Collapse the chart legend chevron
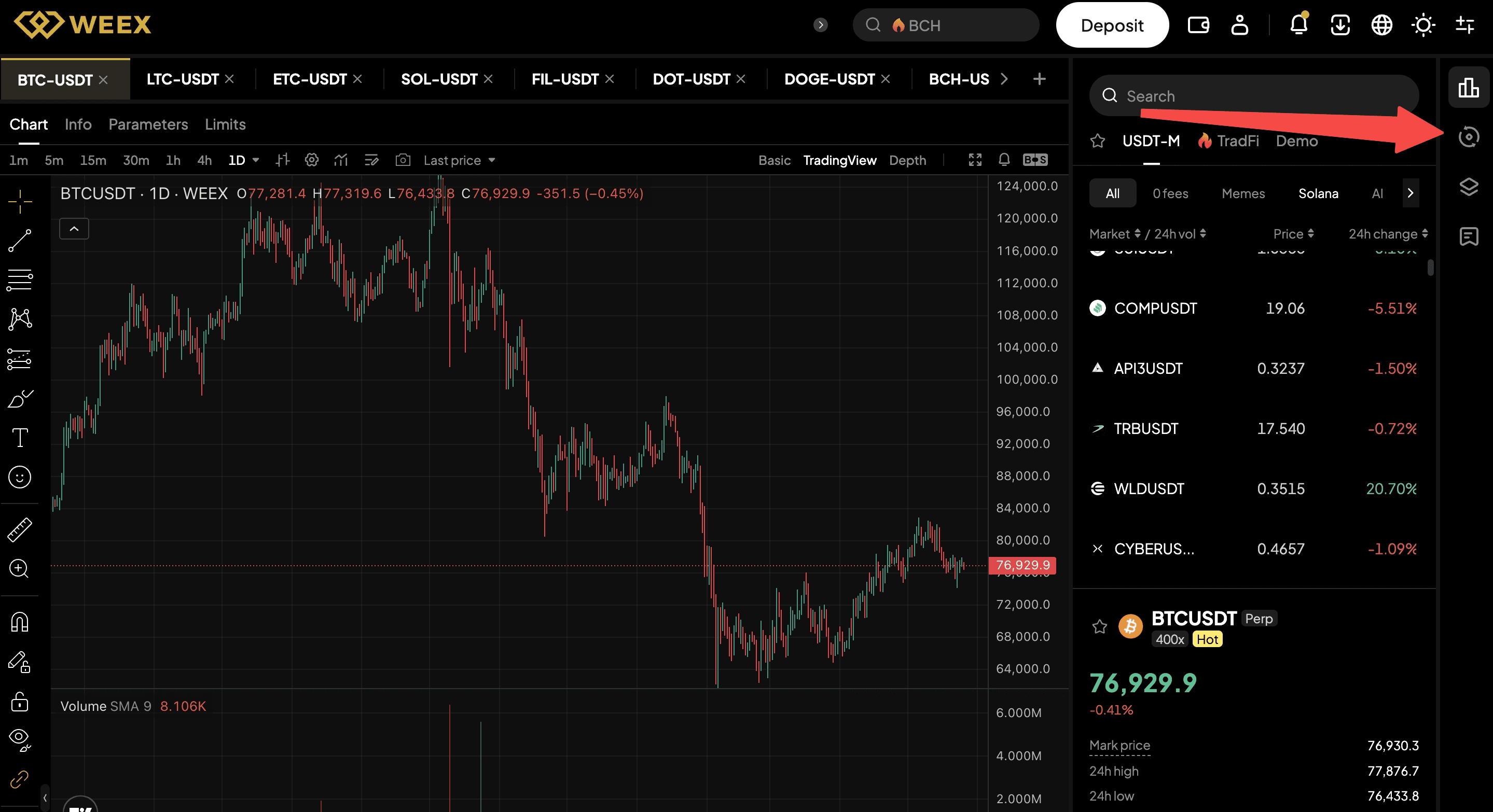This screenshot has width=1493, height=812. pyautogui.click(x=74, y=229)
